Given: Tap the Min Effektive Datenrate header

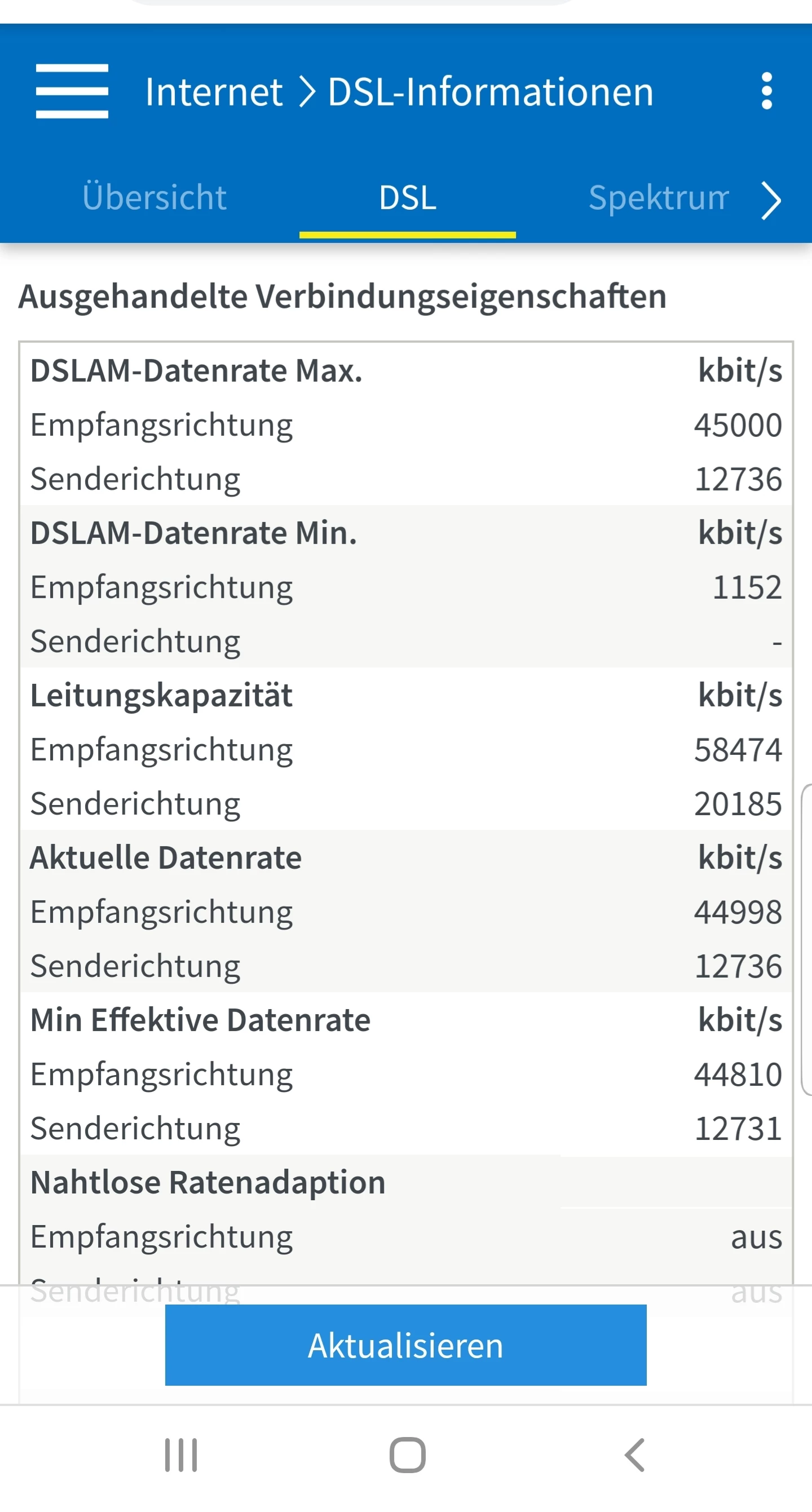Looking at the screenshot, I should tap(200, 1020).
